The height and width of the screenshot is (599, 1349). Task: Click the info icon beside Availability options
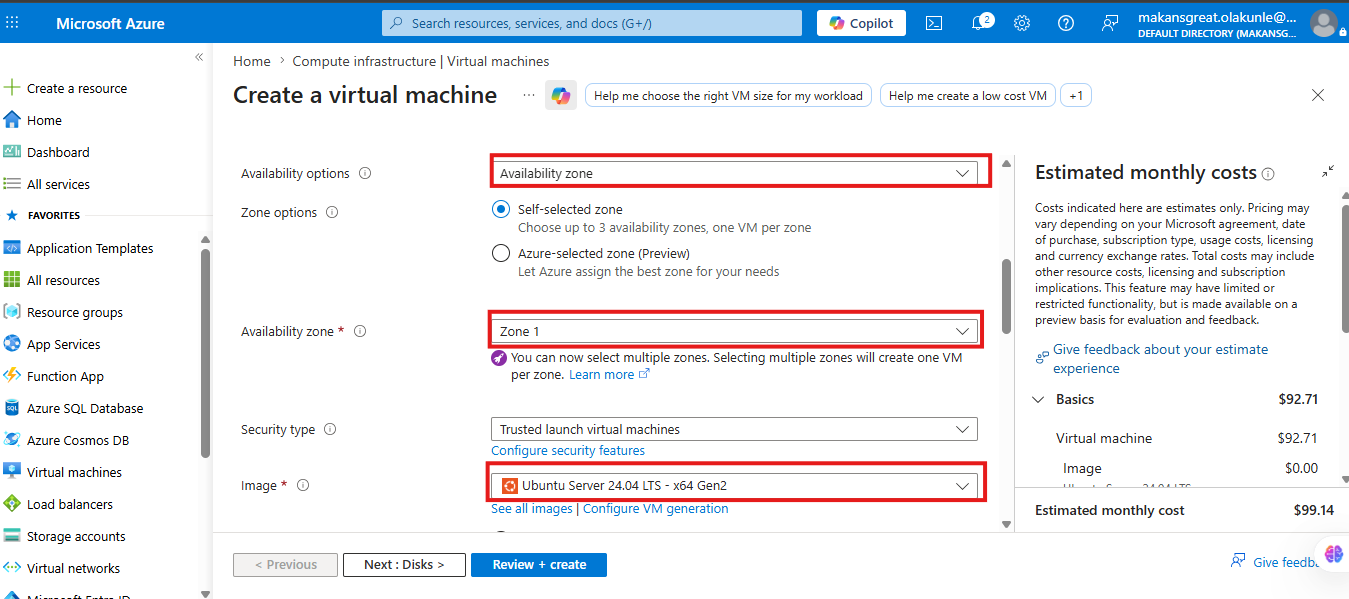pyautogui.click(x=365, y=173)
